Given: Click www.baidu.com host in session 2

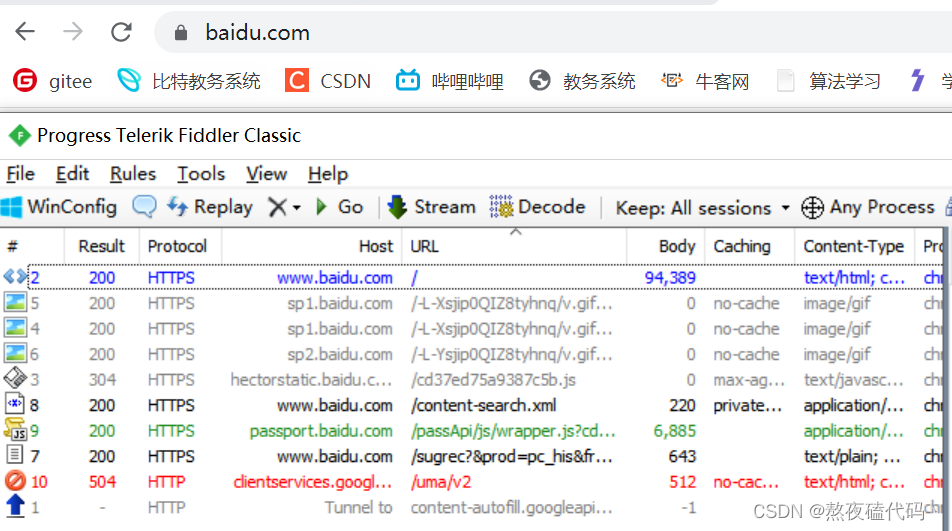Looking at the screenshot, I should (335, 278).
